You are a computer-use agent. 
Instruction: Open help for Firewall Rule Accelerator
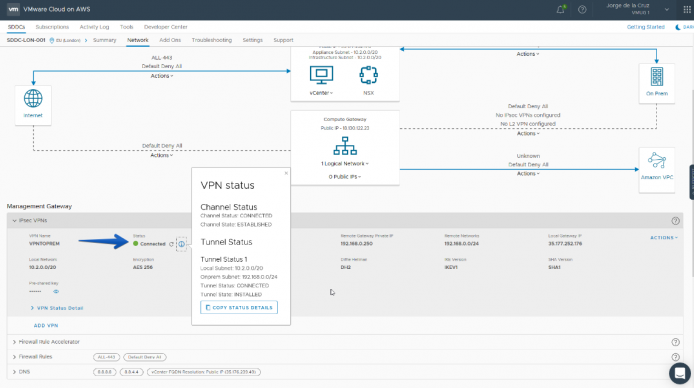(x=675, y=342)
